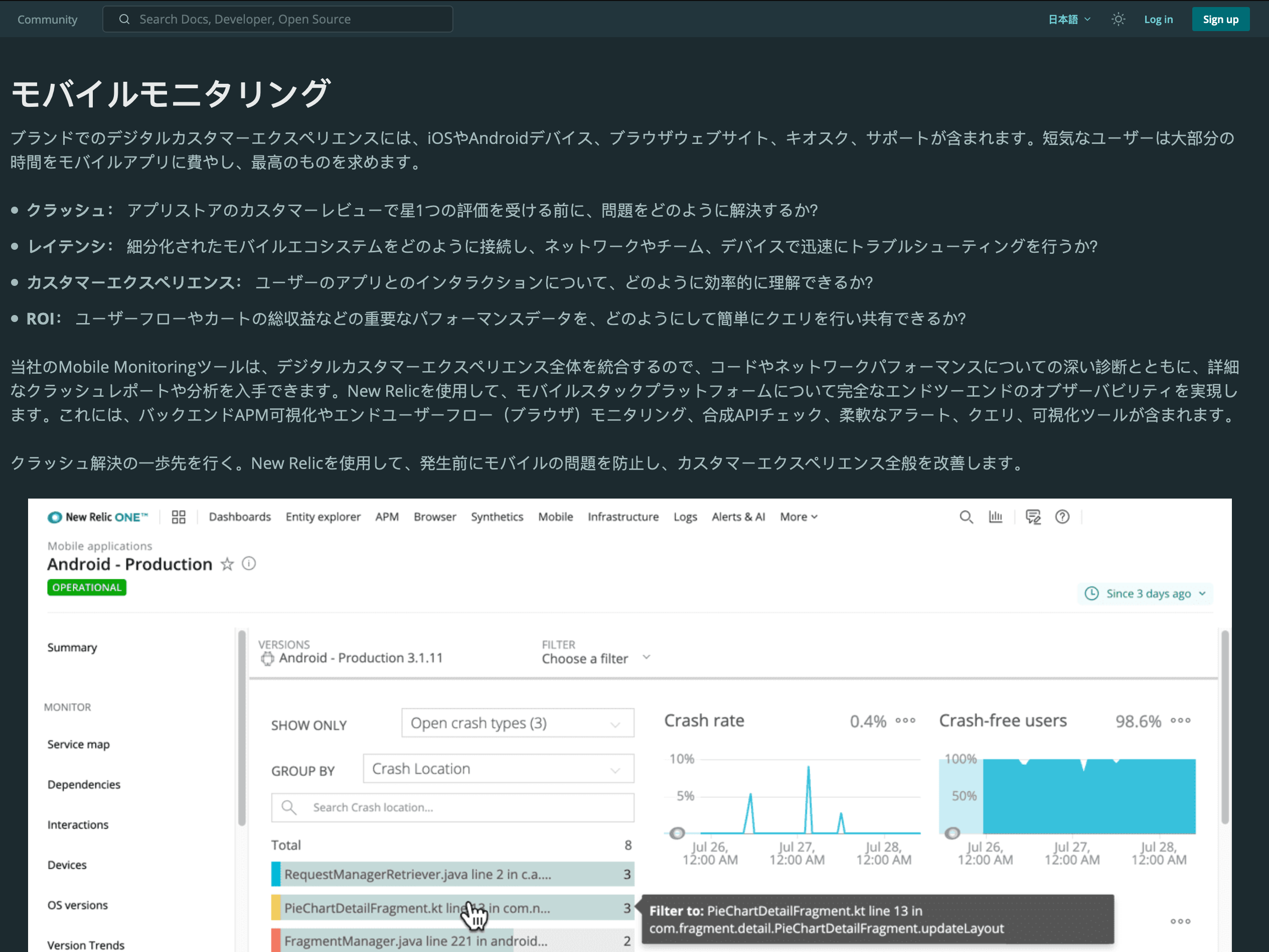Open Dependencies in the sidebar

[x=84, y=784]
